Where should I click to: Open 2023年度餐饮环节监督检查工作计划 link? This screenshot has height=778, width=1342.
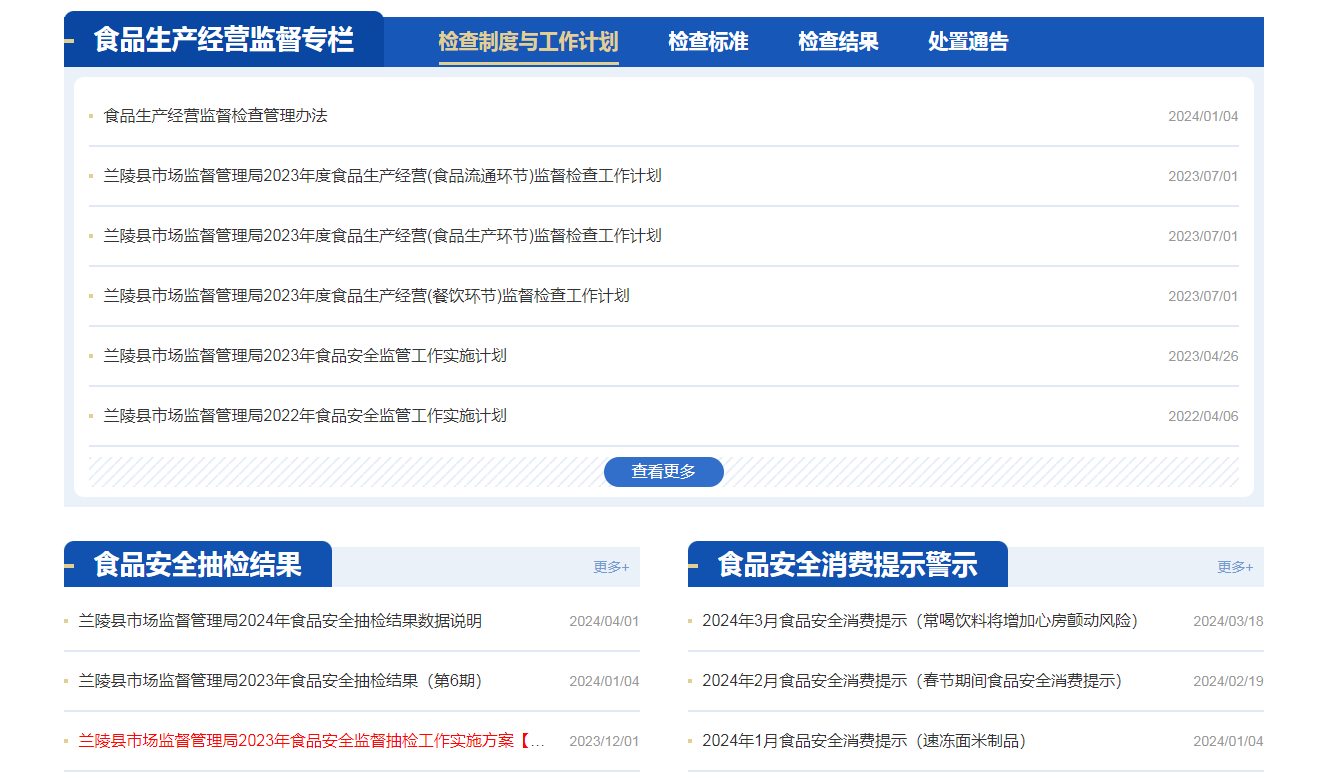367,296
